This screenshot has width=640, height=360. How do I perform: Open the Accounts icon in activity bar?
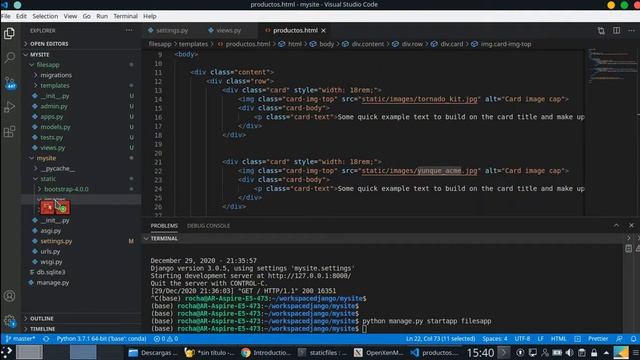point(9,296)
